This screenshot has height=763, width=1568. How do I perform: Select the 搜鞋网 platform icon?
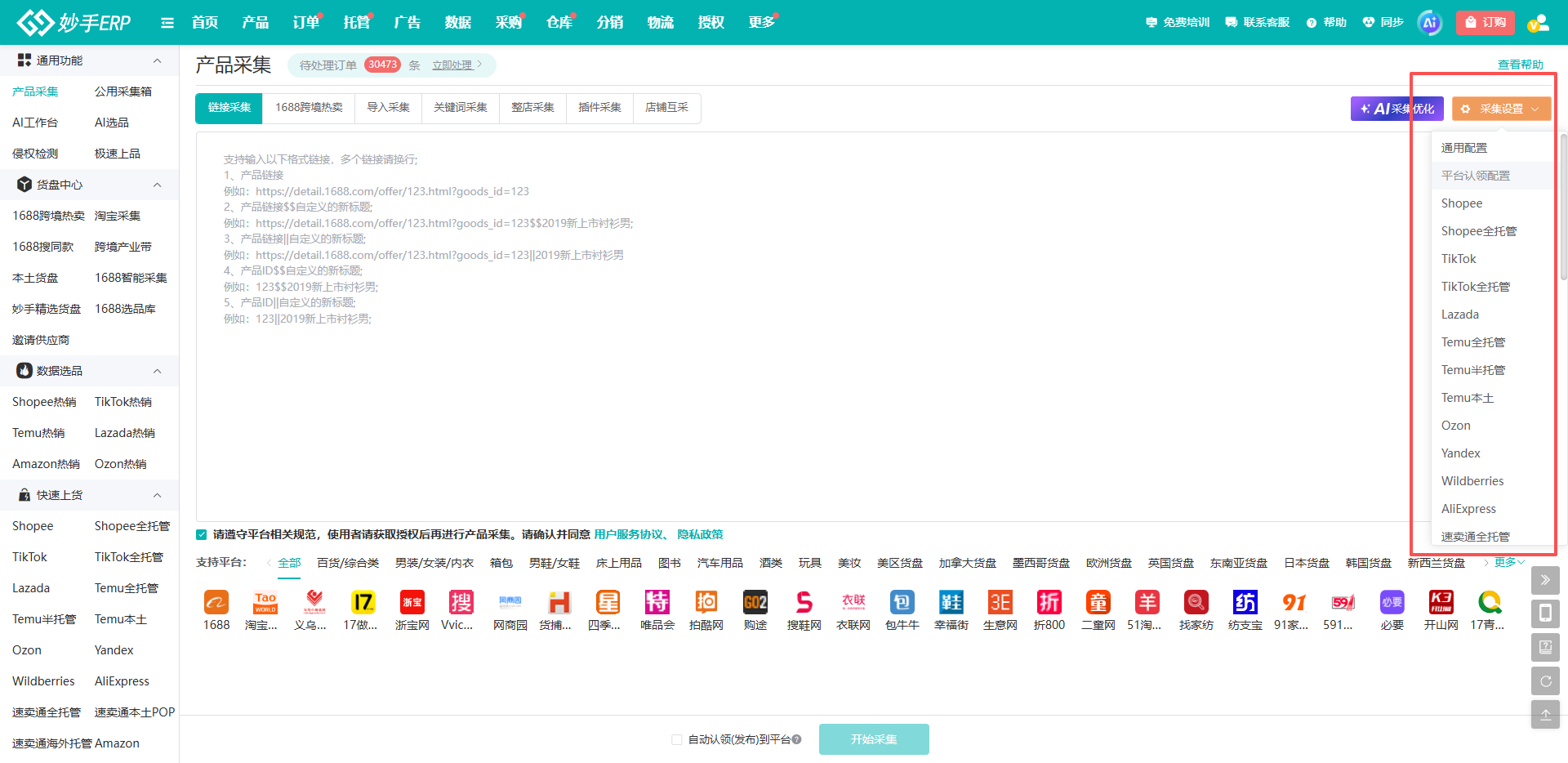click(x=804, y=603)
